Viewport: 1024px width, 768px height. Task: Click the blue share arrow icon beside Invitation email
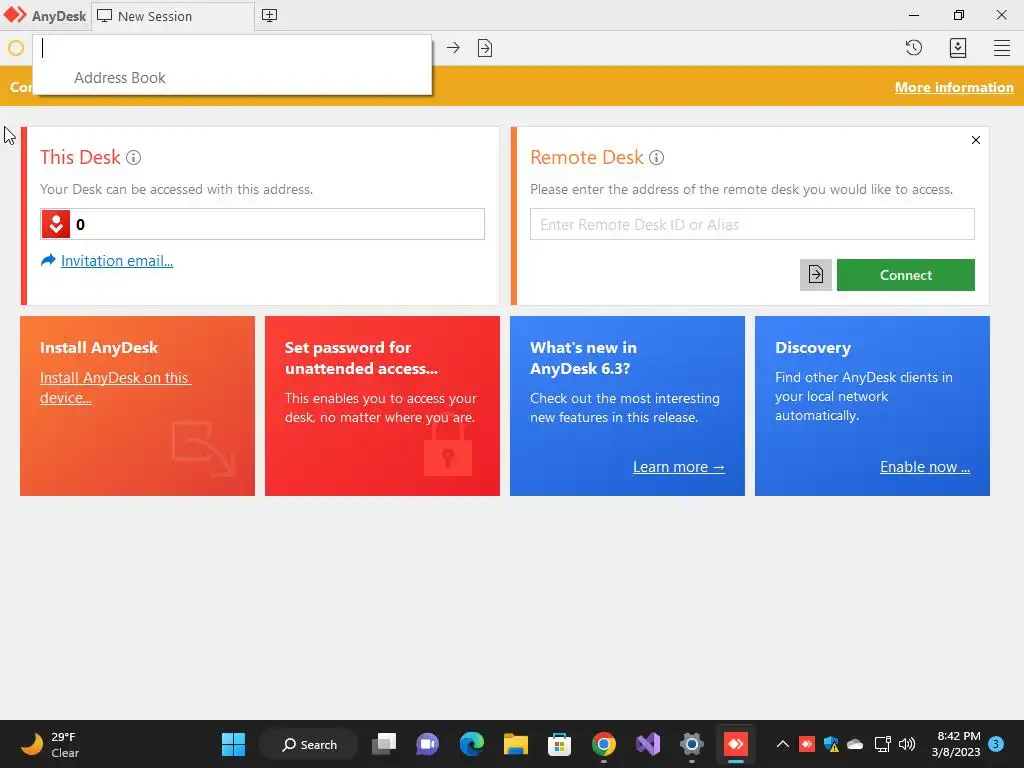coord(48,261)
